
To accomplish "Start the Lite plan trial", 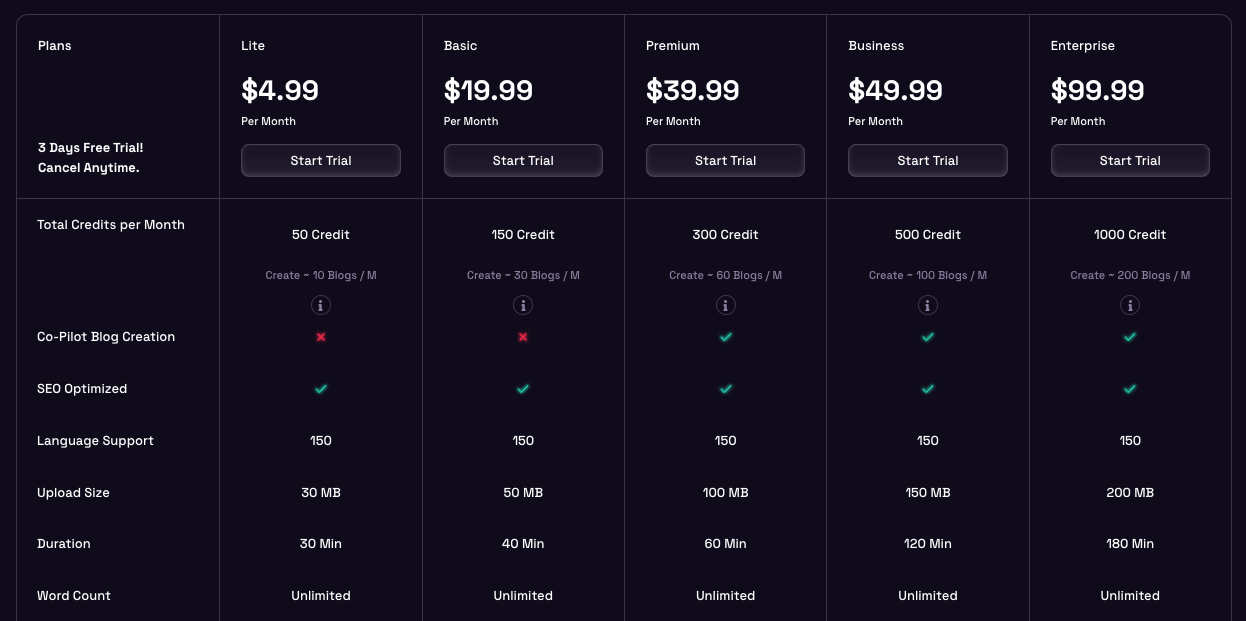I will 321,160.
